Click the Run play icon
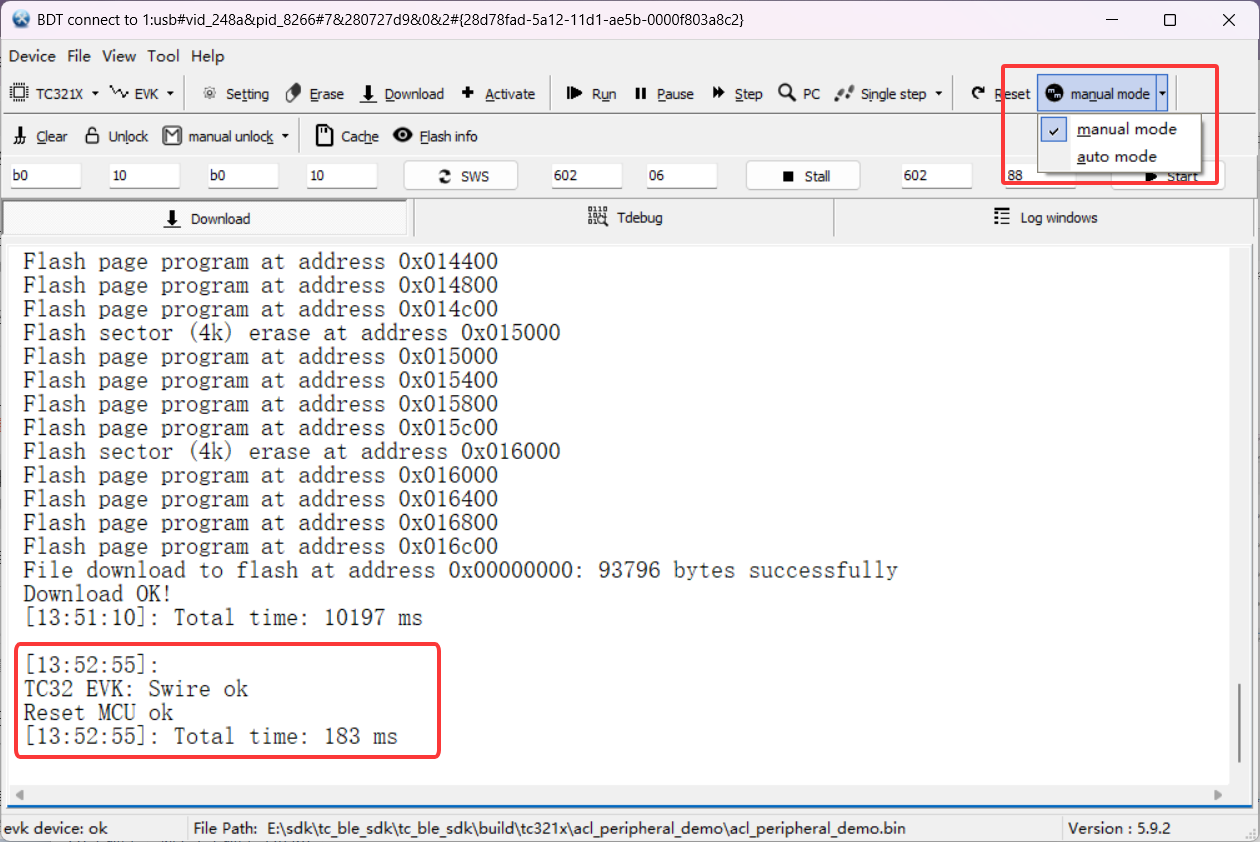Viewport: 1260px width, 842px height. (574, 93)
